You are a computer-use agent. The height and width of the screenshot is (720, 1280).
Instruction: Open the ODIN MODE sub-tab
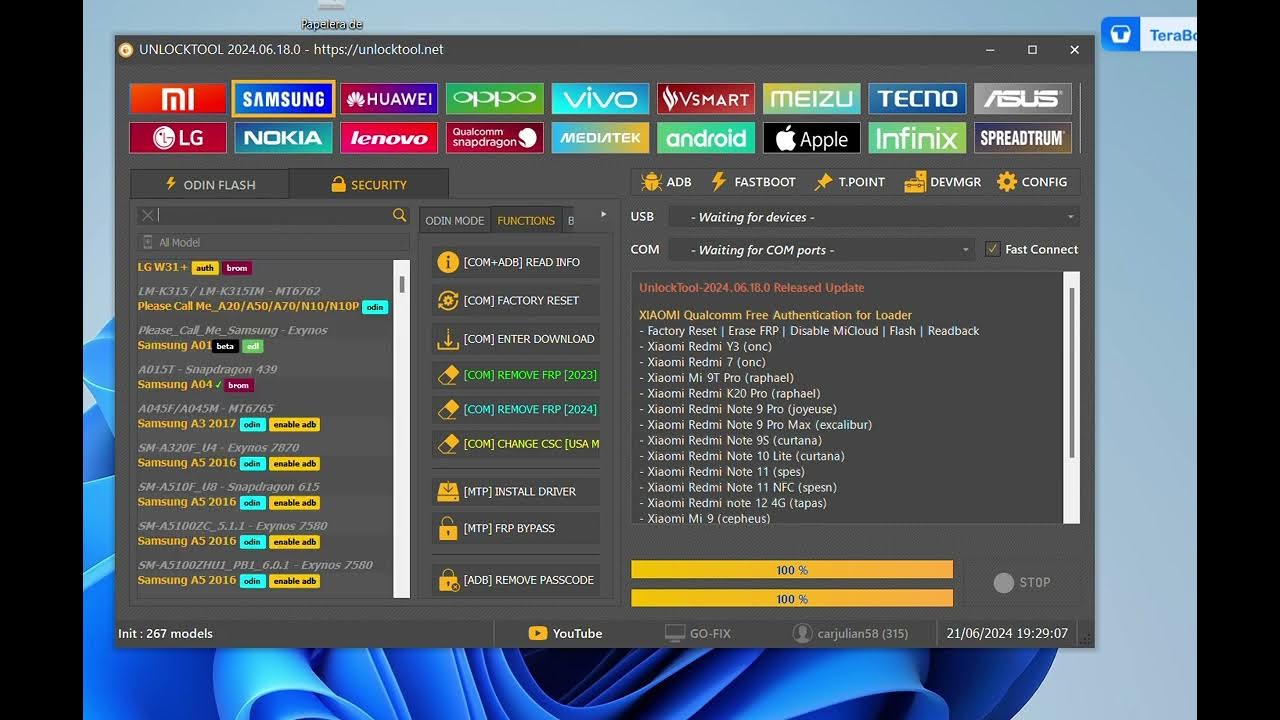click(x=454, y=221)
